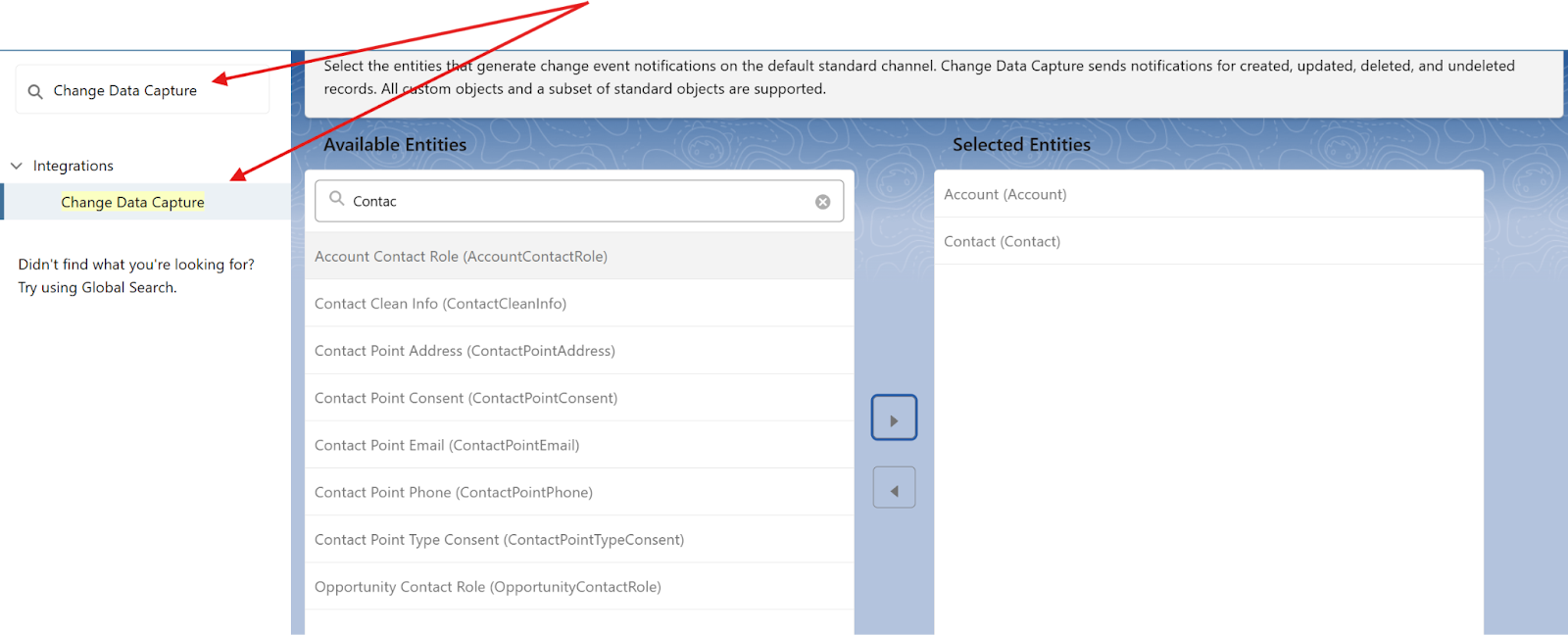Image resolution: width=1568 pixels, height=635 pixels.
Task: Select Contact Point Type Consent entity
Action: click(579, 539)
